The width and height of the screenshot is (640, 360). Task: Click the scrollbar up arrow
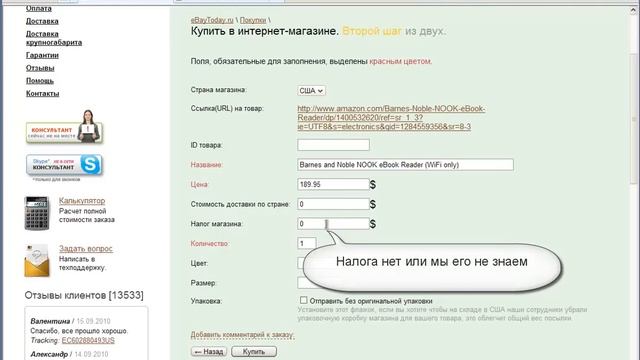633,11
